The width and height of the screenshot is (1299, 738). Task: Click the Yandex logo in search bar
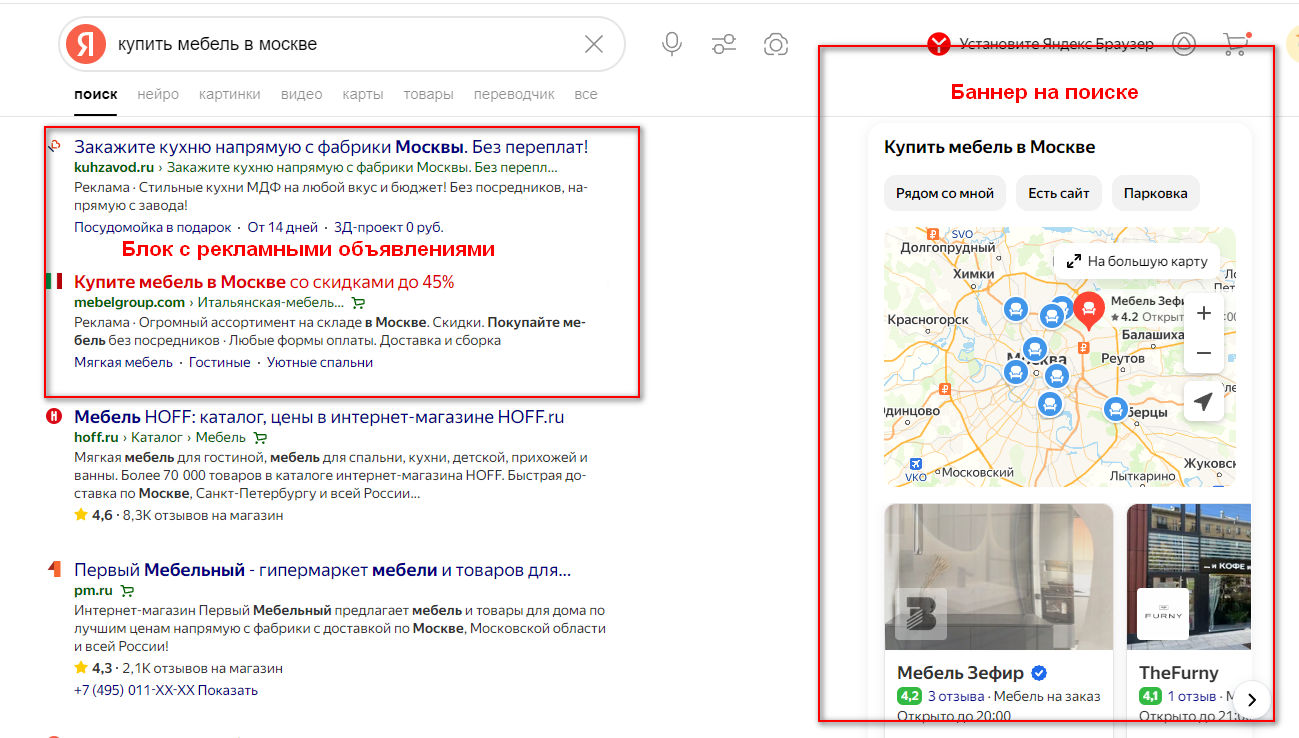tap(86, 44)
